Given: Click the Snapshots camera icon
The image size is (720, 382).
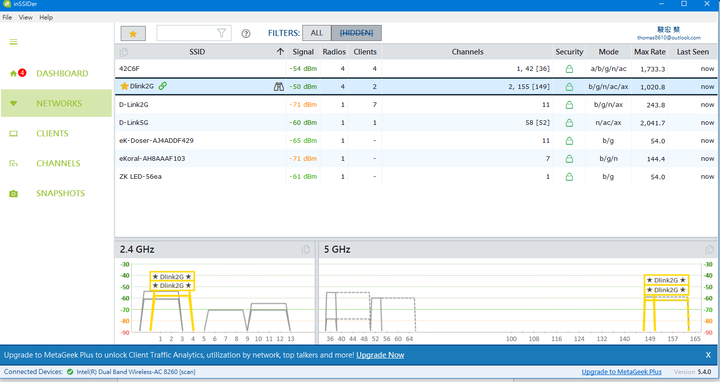Looking at the screenshot, I should 13,194.
